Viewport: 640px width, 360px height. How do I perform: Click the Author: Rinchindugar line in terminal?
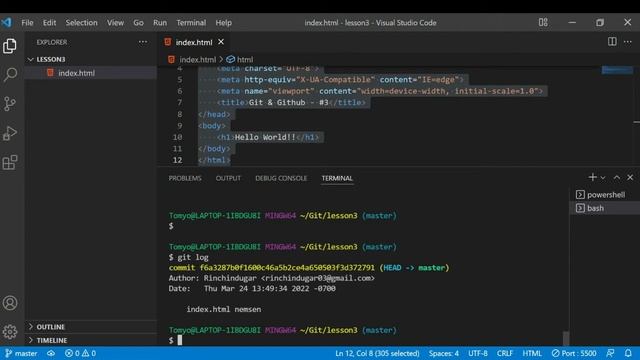271,278
